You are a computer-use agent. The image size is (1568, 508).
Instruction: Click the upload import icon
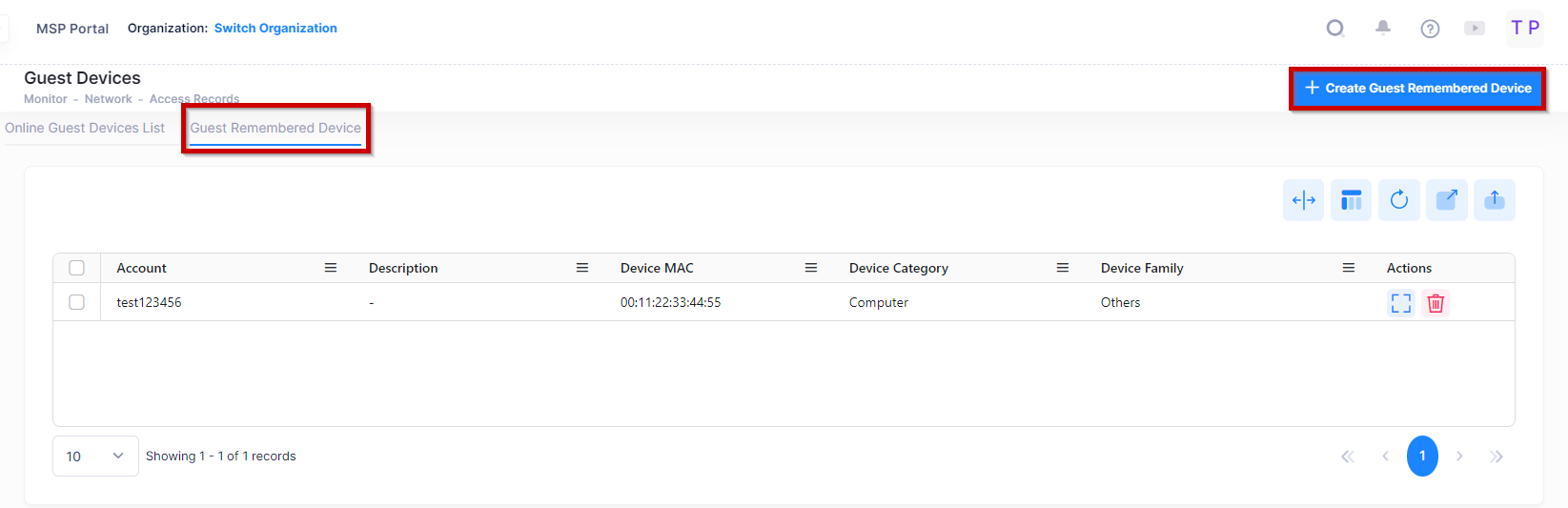[1494, 200]
